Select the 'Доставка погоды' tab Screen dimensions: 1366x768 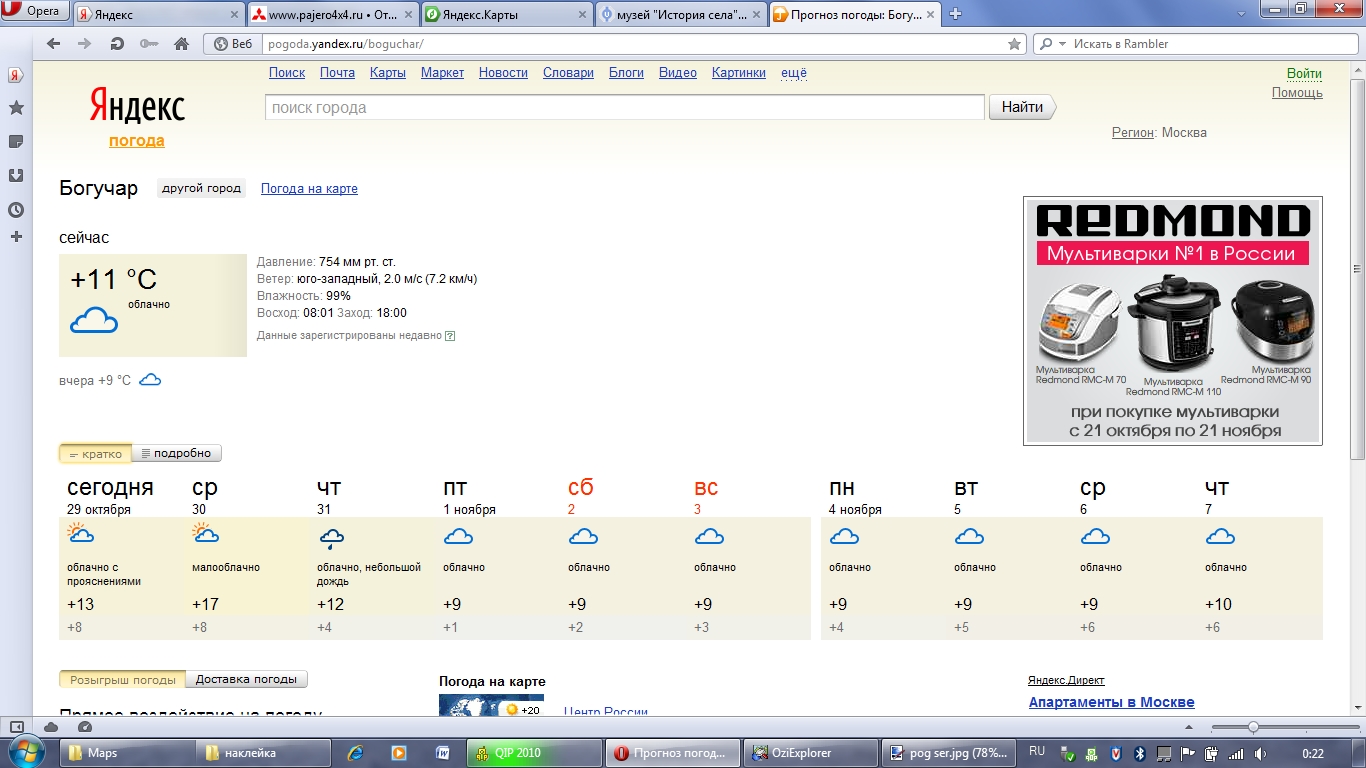[x=246, y=679]
